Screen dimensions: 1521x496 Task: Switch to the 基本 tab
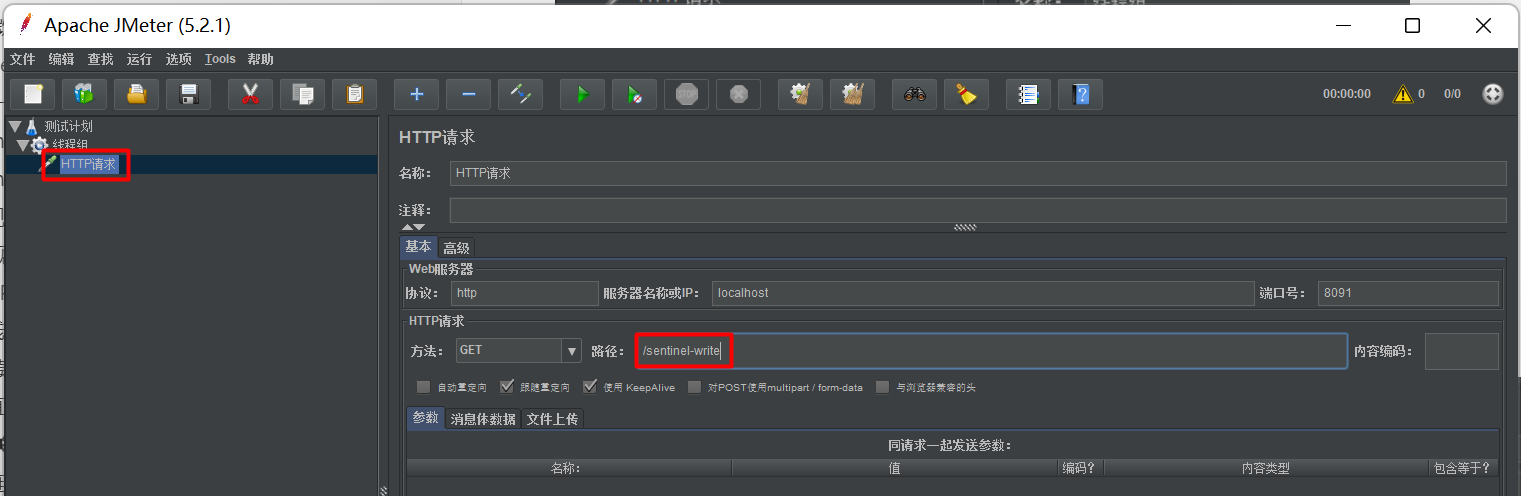coord(419,247)
